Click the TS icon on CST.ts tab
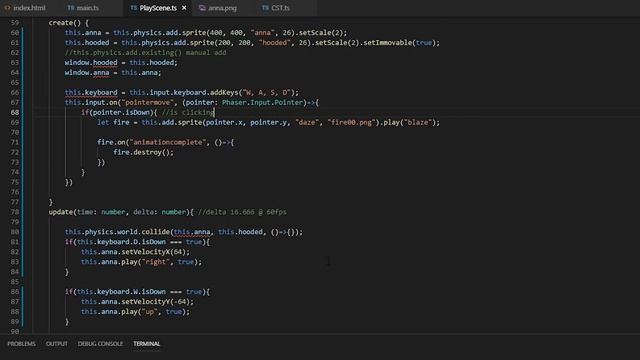This screenshot has width=640, height=360. coord(265,8)
